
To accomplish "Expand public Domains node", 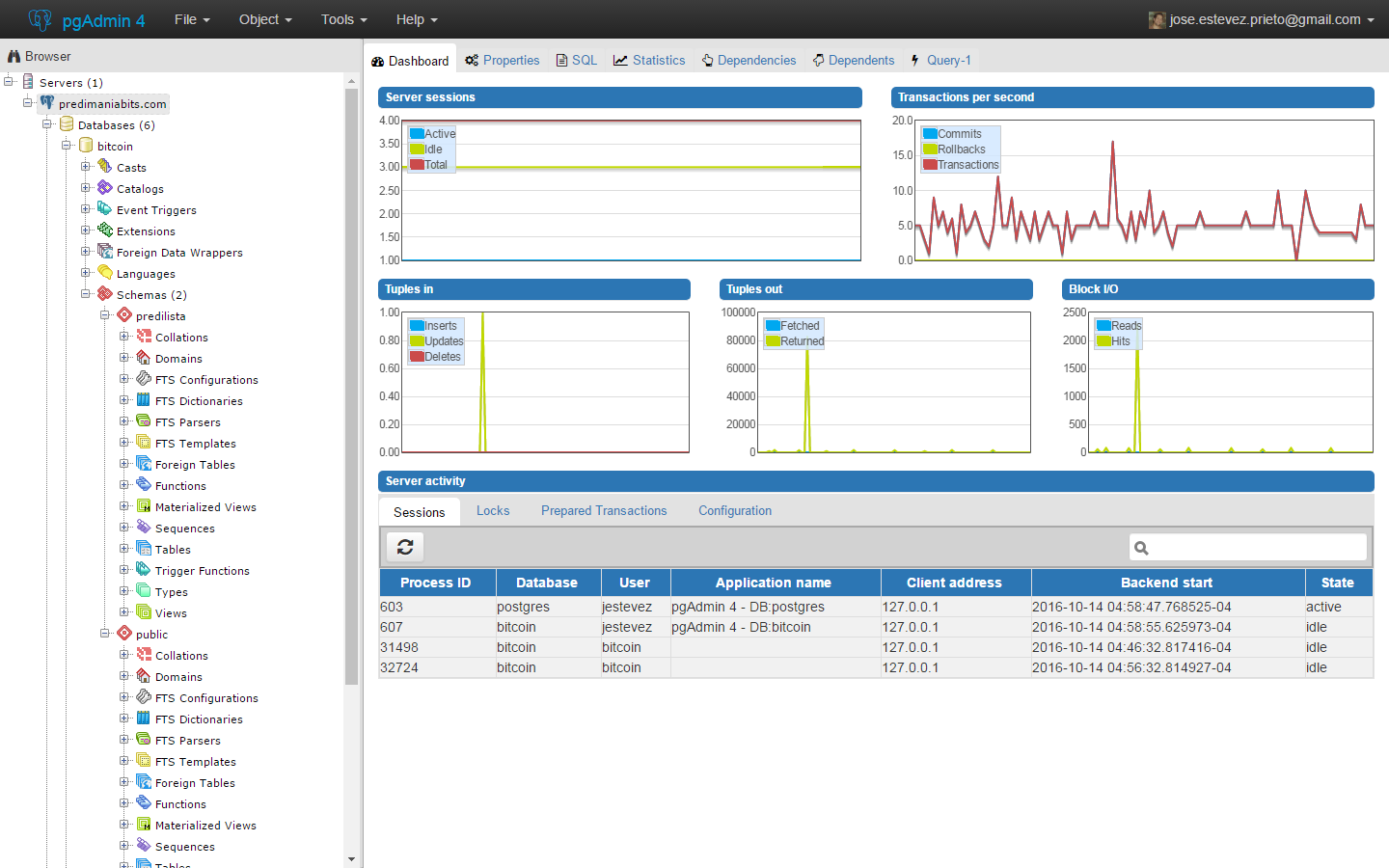I will pyautogui.click(x=124, y=676).
